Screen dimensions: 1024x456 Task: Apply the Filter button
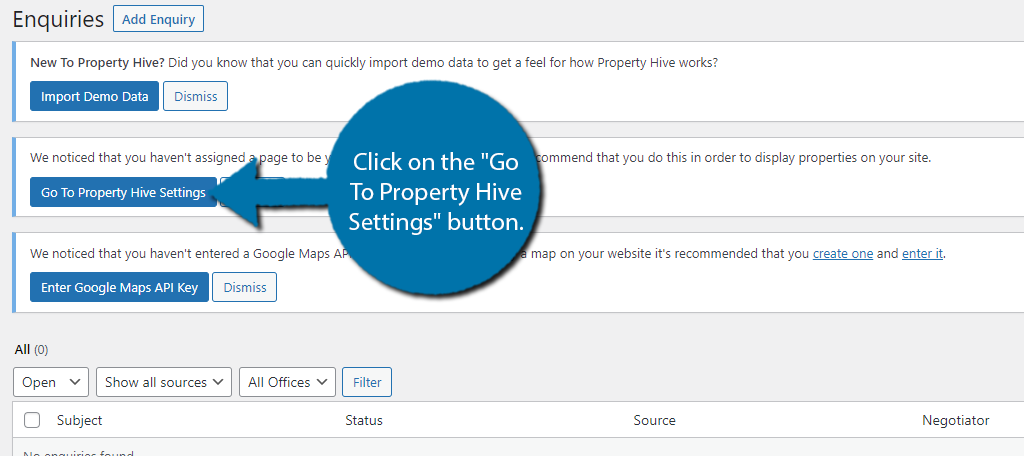click(x=367, y=382)
